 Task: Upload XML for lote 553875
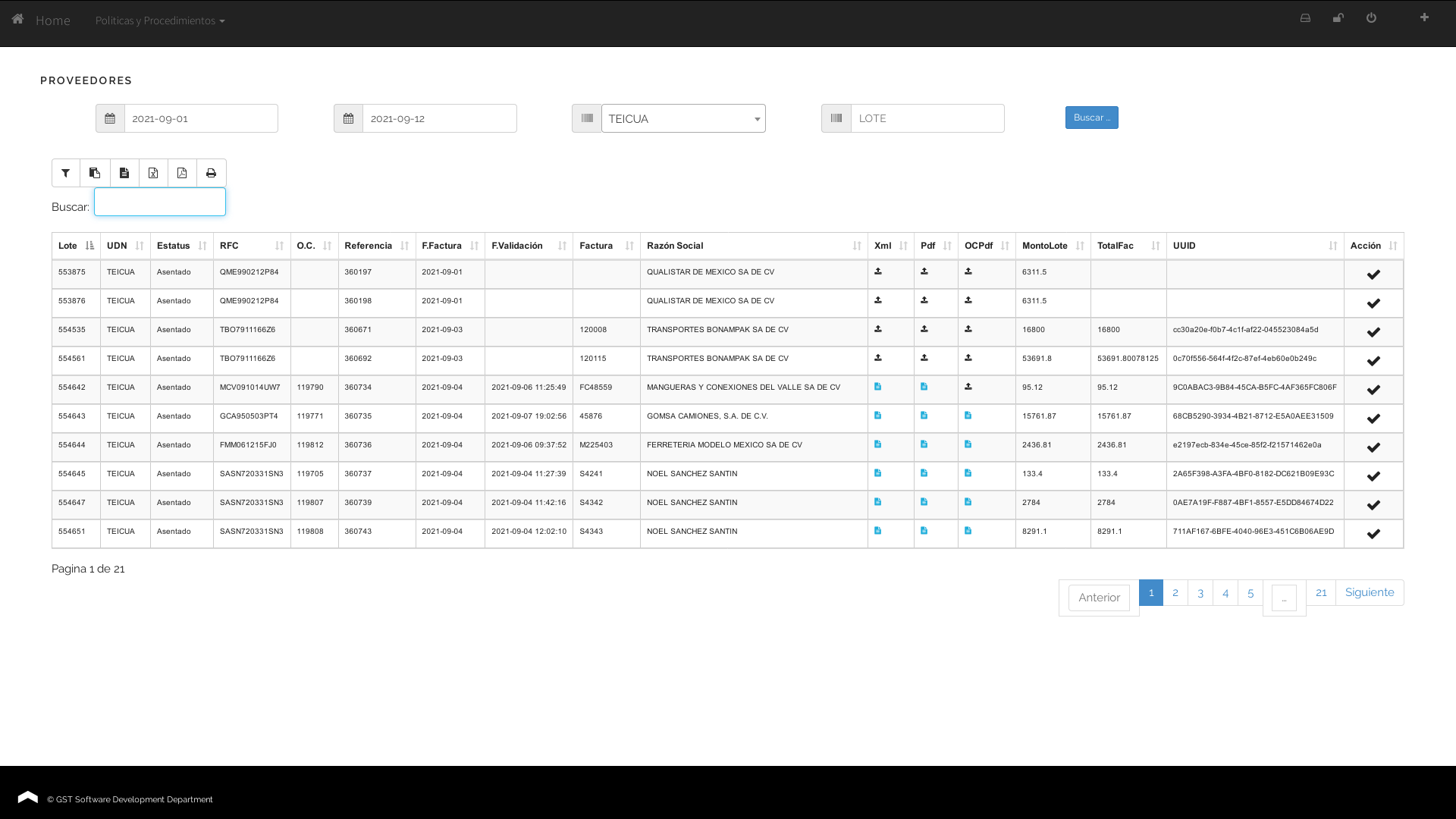tap(878, 271)
